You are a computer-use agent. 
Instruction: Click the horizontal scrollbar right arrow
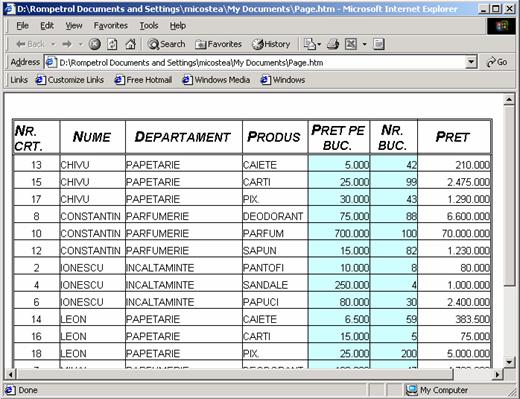[x=497, y=374]
